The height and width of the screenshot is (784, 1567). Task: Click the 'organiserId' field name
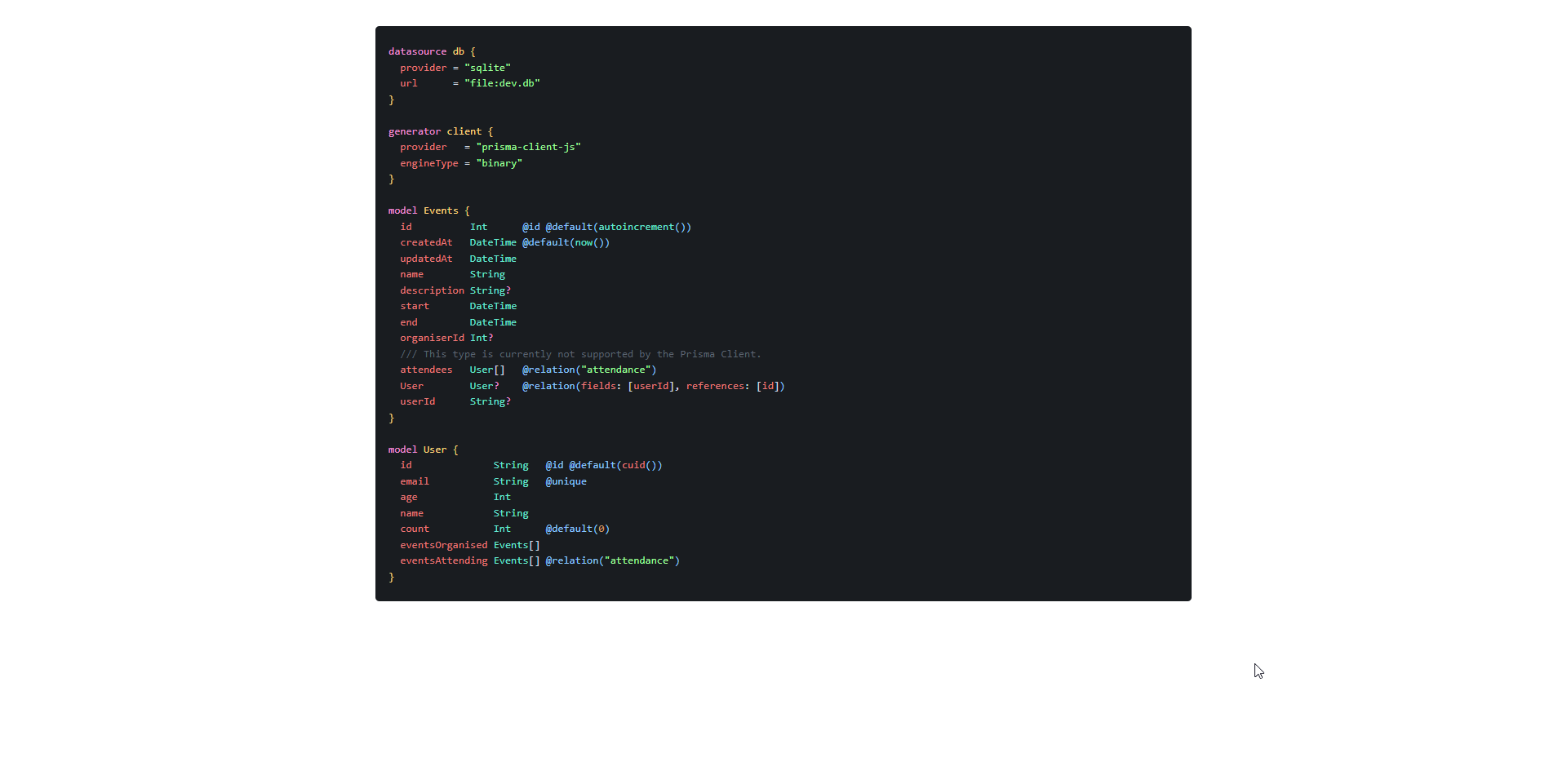click(x=432, y=338)
